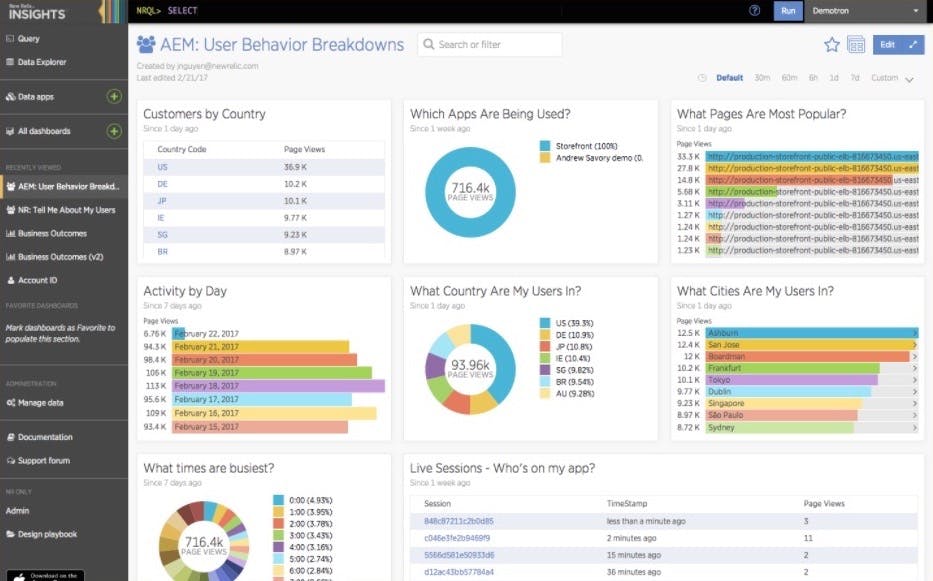
Task: Expand the Ashburn row arrow
Action: 915,333
